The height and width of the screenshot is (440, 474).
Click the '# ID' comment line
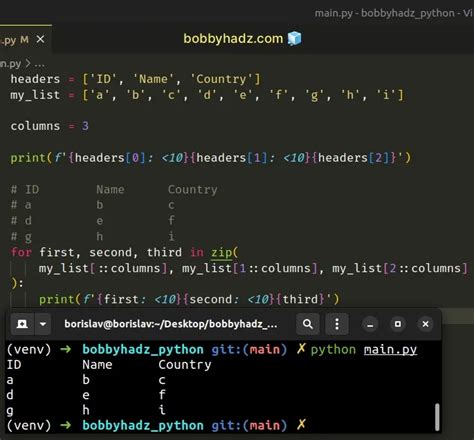tap(25, 190)
